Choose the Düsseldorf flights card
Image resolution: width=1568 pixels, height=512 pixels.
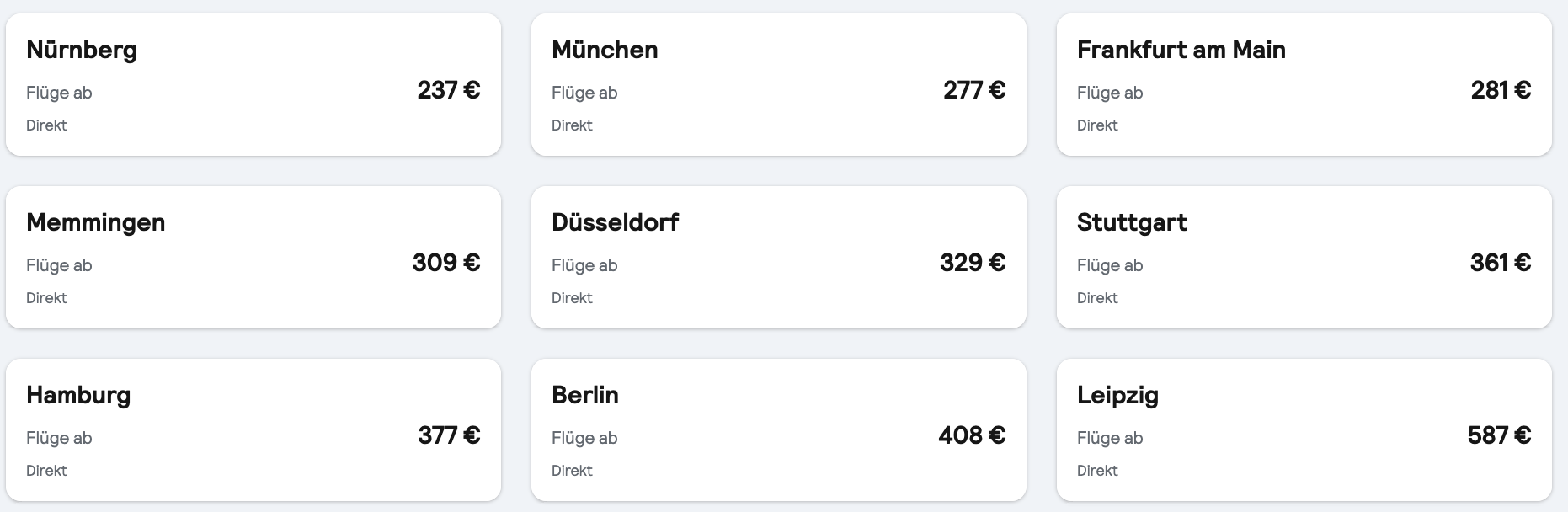coord(779,257)
